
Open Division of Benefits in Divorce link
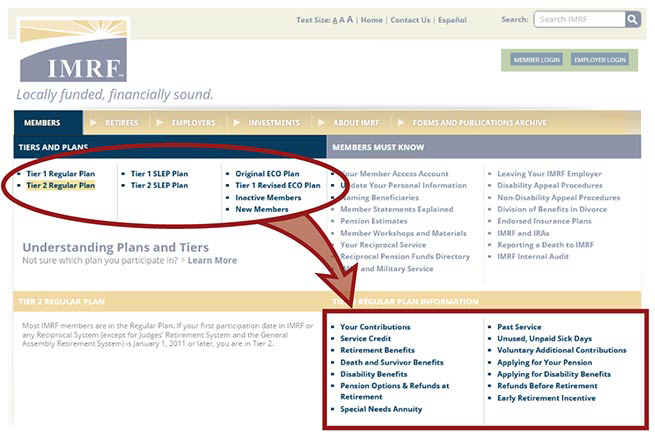[552, 209]
